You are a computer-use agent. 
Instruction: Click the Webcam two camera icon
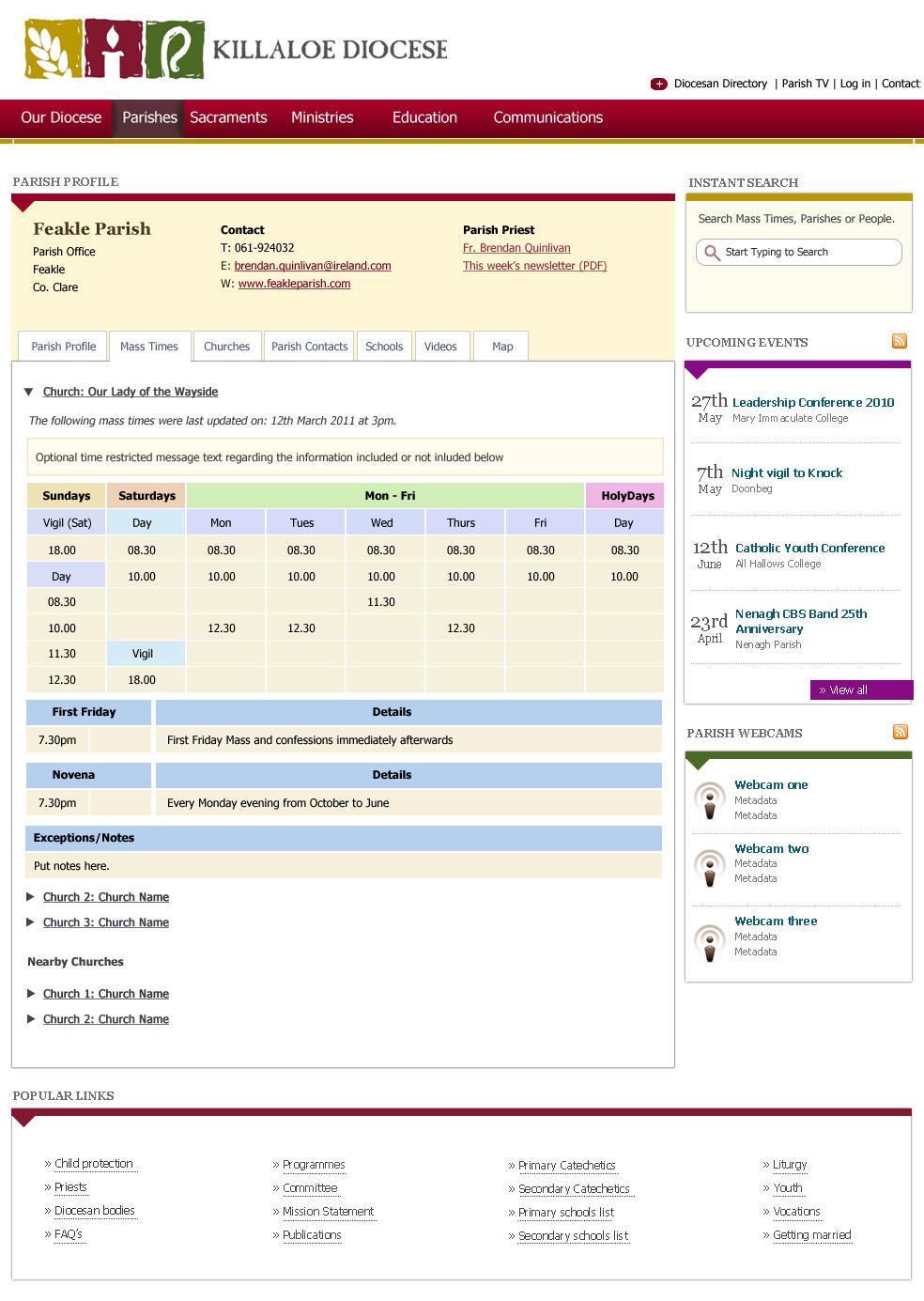pos(710,865)
